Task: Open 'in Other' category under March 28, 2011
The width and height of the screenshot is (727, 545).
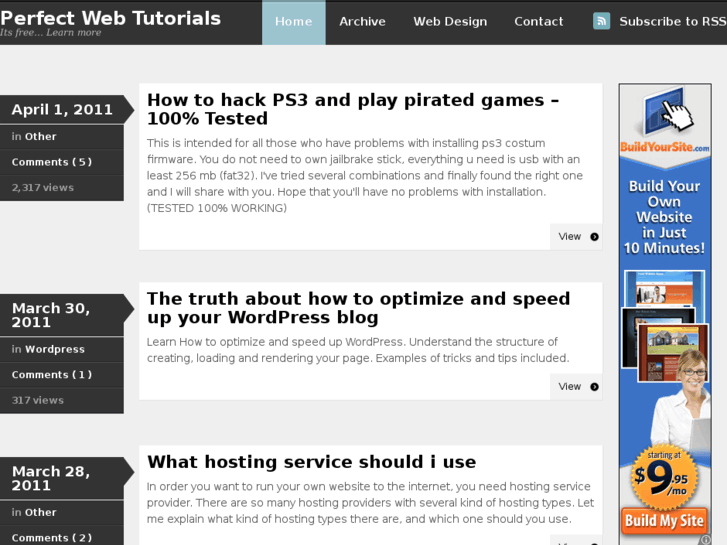Action: [x=34, y=513]
